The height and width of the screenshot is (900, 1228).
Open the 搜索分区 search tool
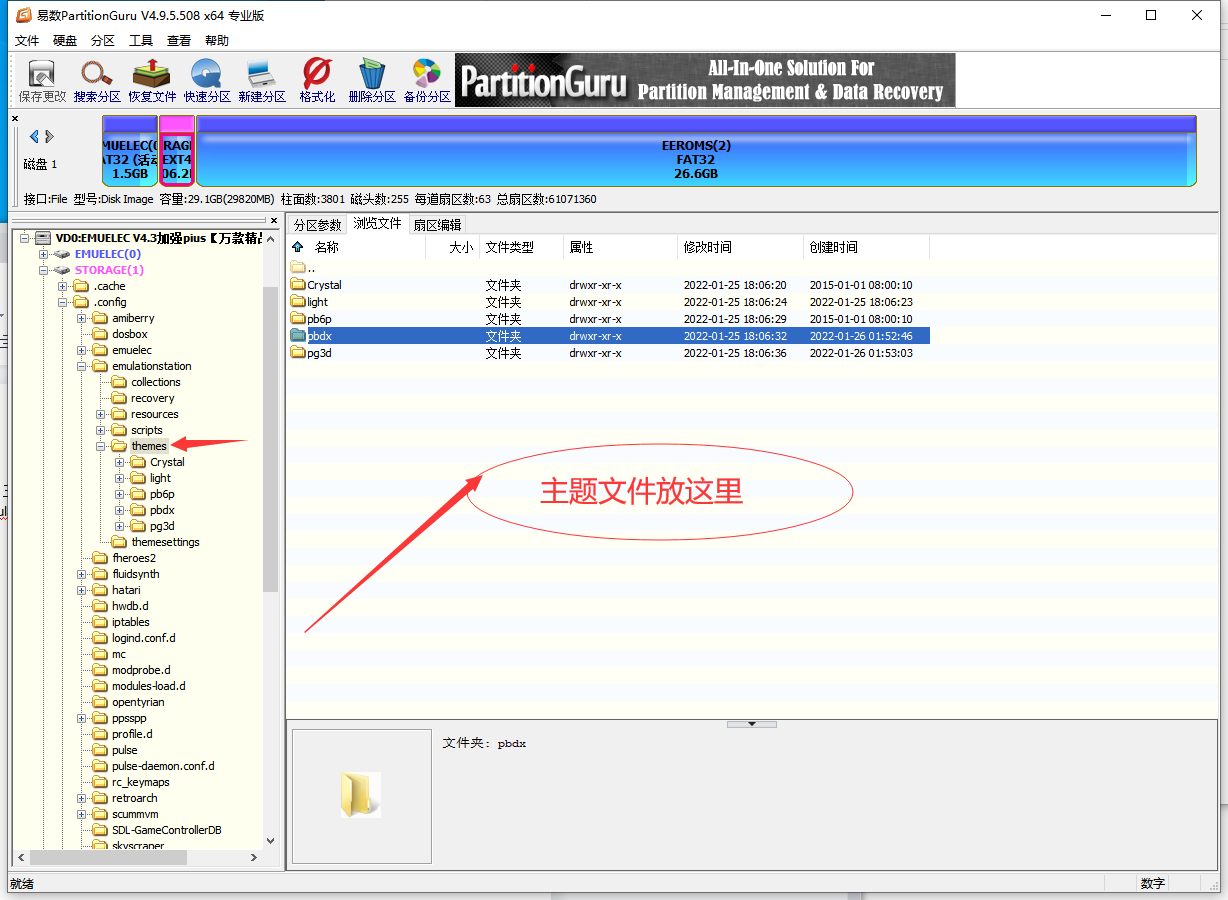97,80
